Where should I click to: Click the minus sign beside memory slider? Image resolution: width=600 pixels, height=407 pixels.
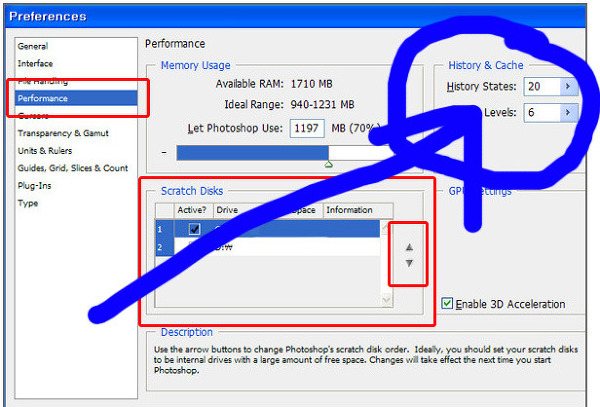(x=164, y=153)
